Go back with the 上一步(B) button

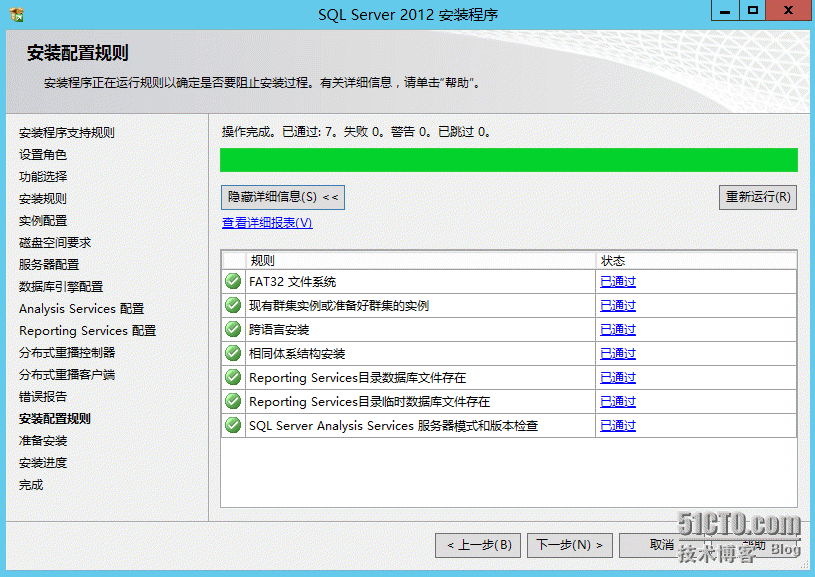click(479, 545)
